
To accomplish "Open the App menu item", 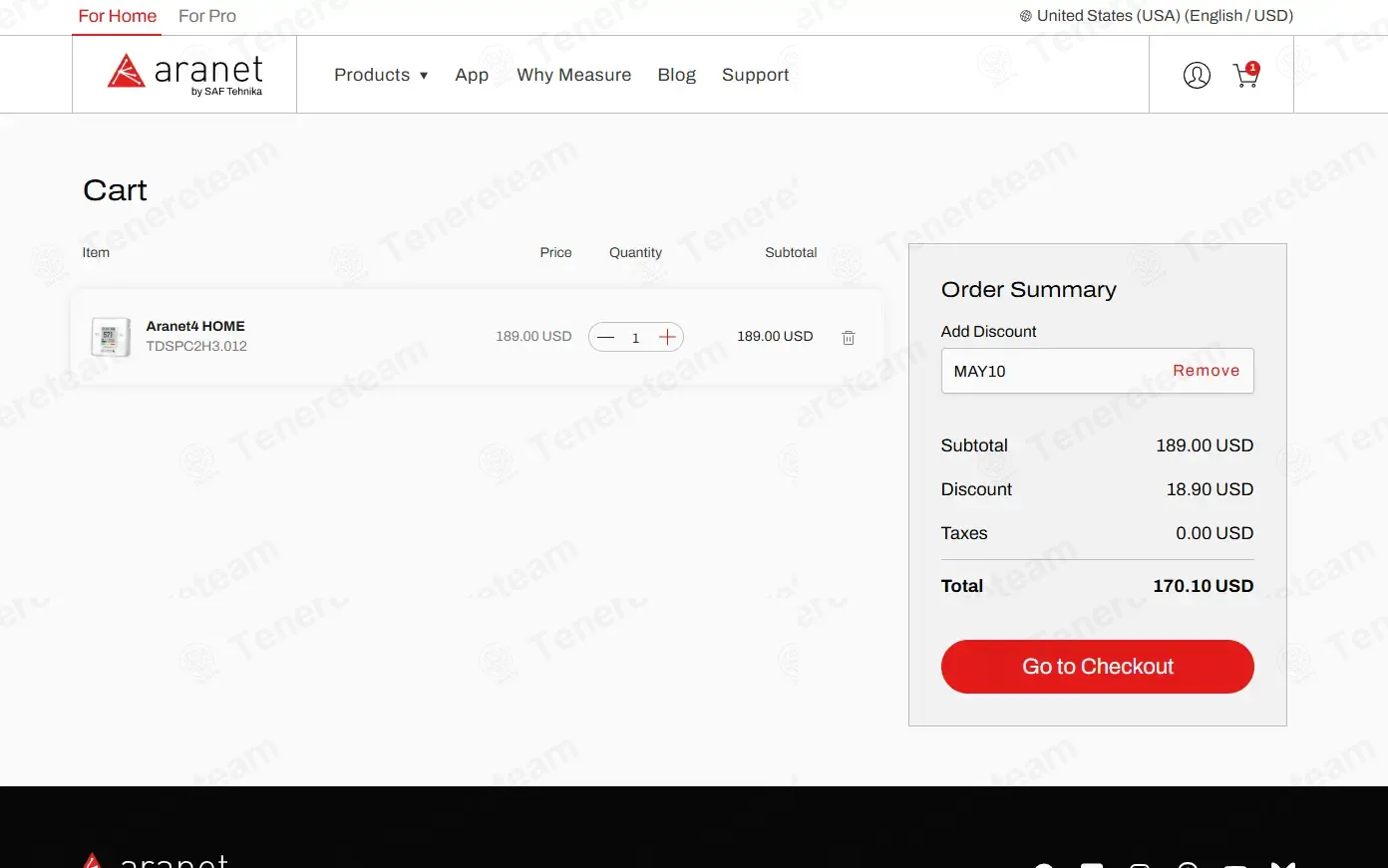I will click(472, 75).
